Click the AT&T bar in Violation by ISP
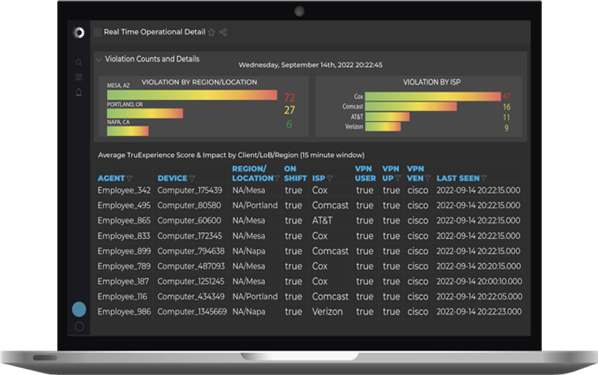Screen dimensions: 598x375 tap(387, 117)
